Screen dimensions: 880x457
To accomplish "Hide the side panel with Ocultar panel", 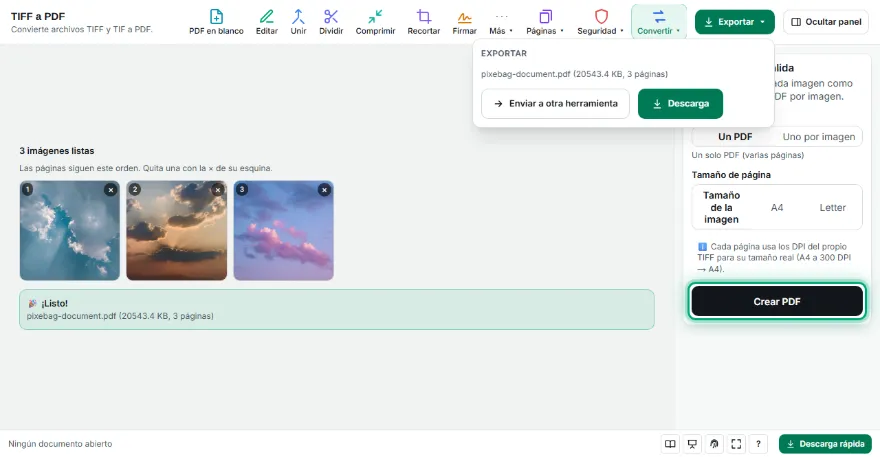I will (826, 22).
